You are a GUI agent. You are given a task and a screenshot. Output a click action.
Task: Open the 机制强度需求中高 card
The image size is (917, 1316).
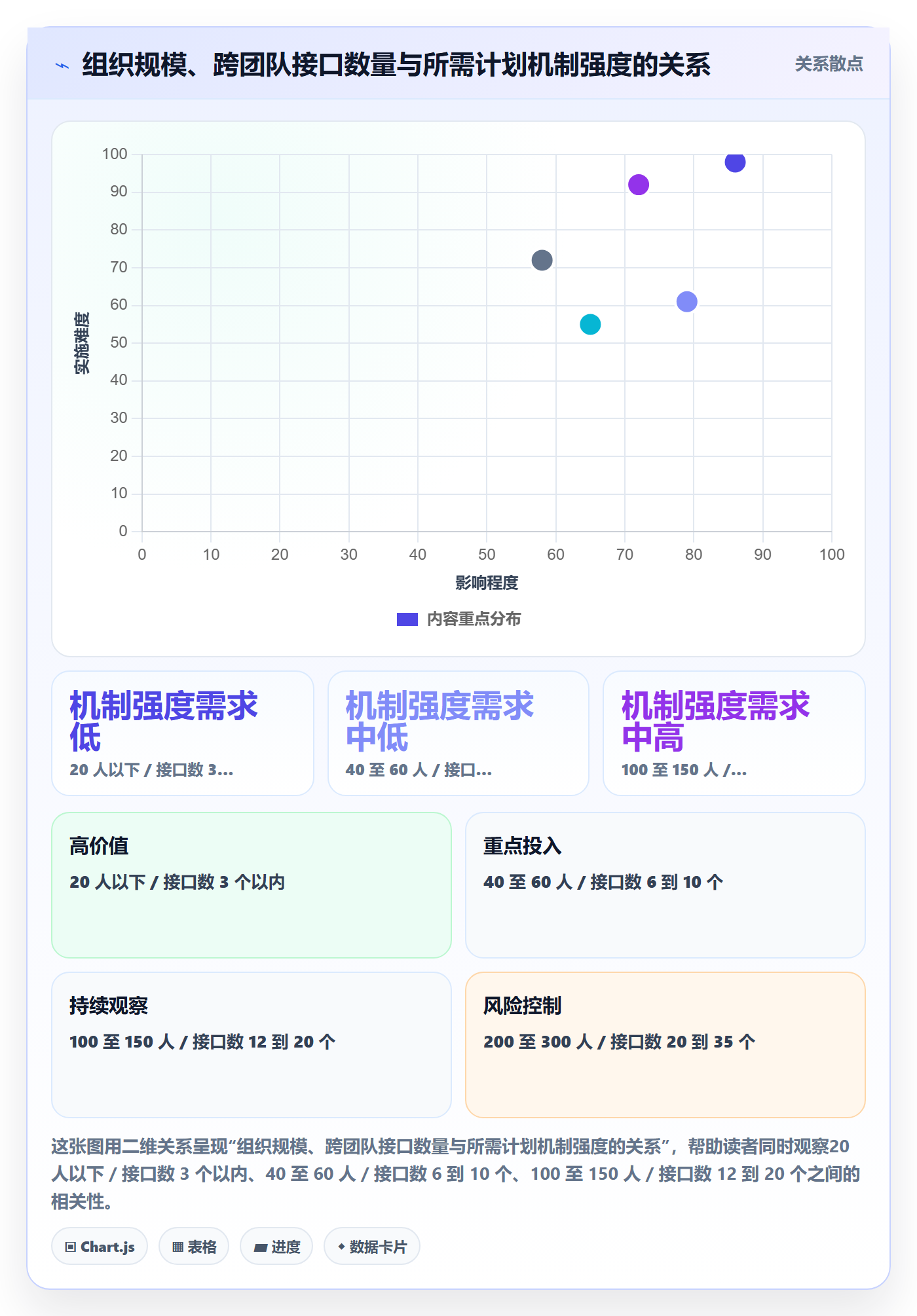(734, 733)
